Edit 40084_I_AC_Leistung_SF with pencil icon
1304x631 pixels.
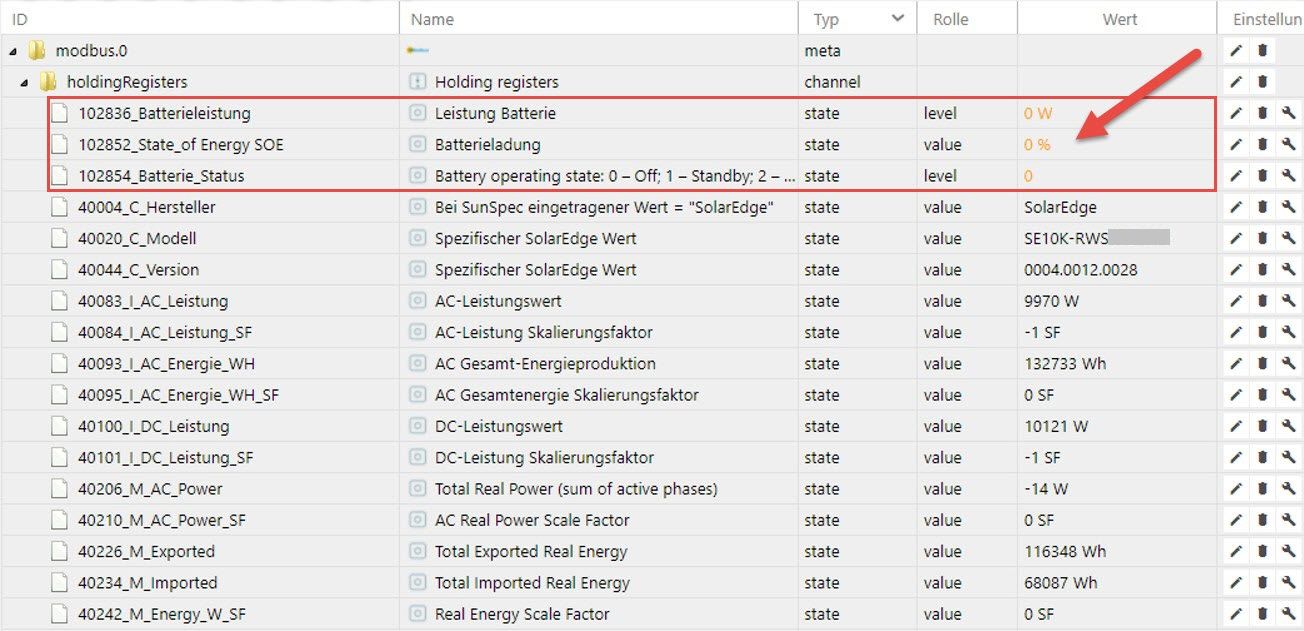(1236, 332)
